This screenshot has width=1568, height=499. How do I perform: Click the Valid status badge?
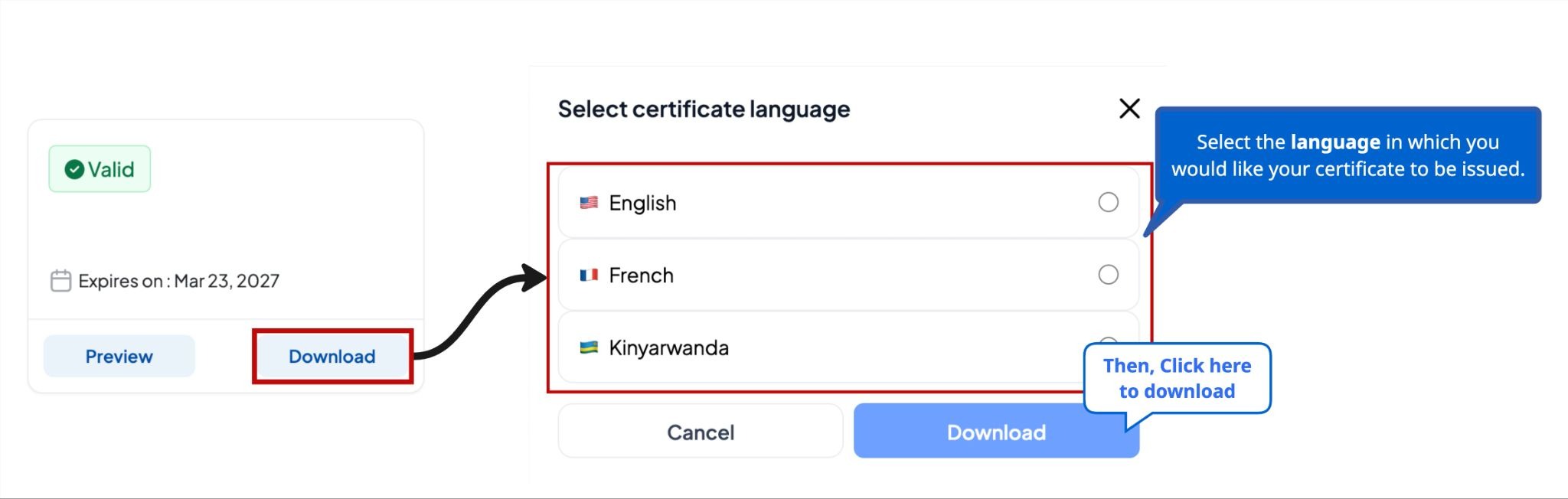click(x=100, y=169)
